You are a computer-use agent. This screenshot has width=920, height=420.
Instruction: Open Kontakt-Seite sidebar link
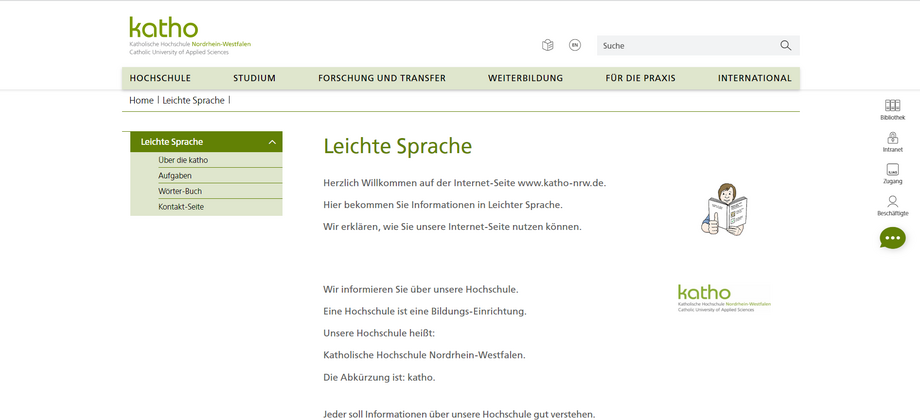click(x=181, y=207)
